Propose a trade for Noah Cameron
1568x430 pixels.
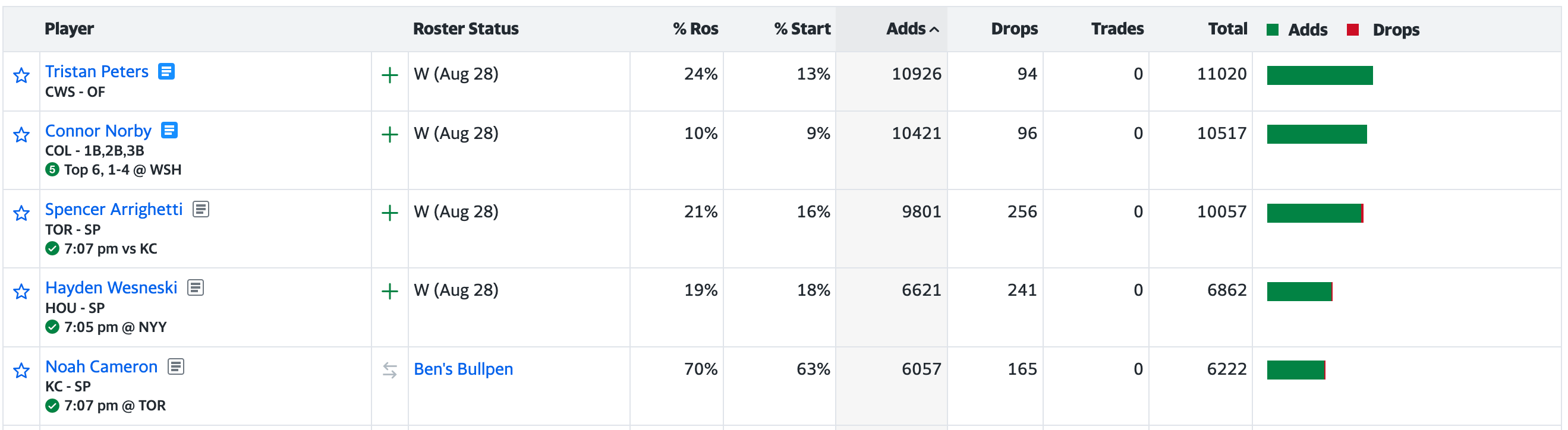pyautogui.click(x=389, y=371)
